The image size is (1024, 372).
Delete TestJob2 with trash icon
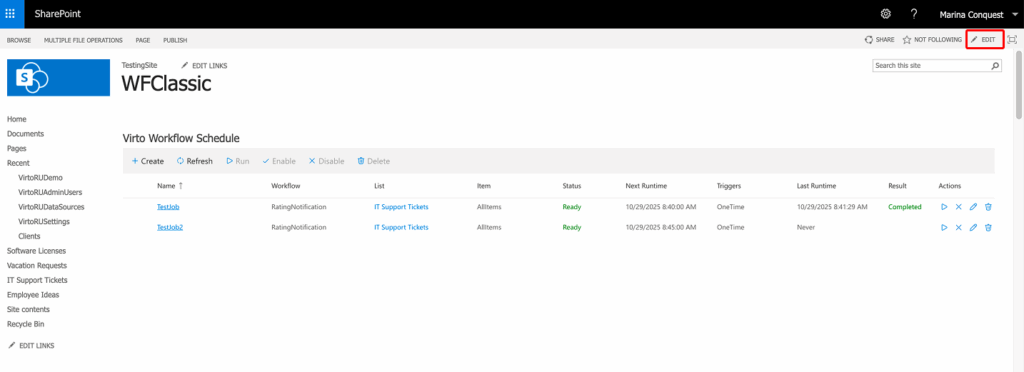click(988, 228)
